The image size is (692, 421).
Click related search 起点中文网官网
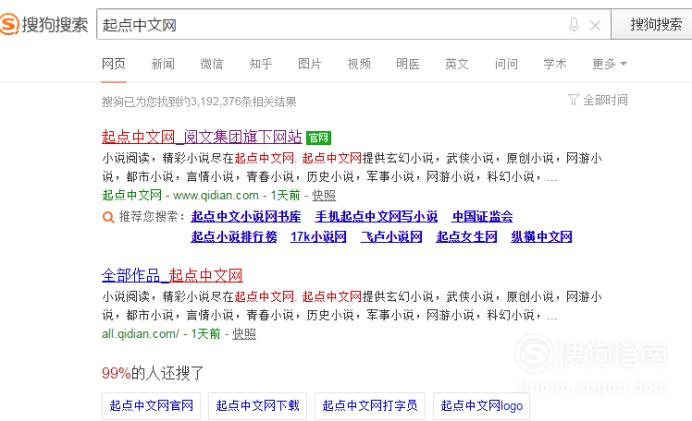[151, 406]
